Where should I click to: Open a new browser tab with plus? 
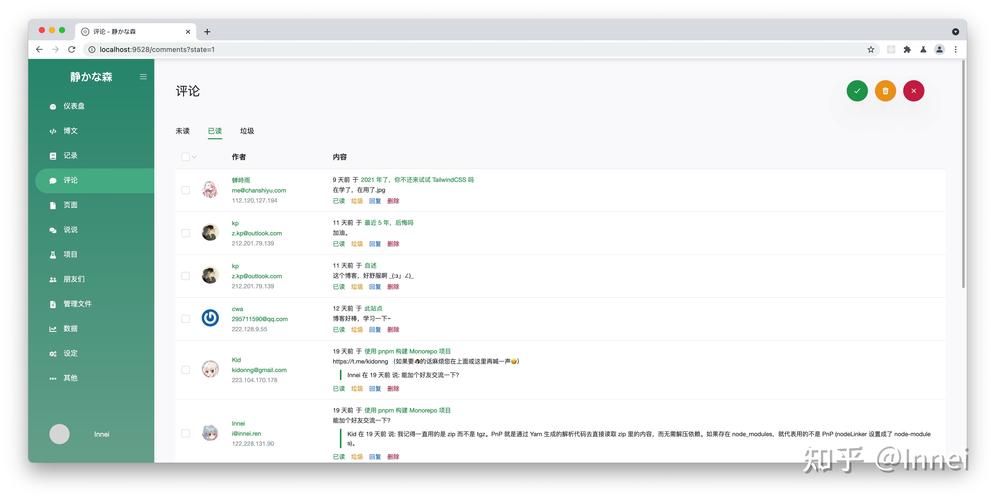coord(207,32)
